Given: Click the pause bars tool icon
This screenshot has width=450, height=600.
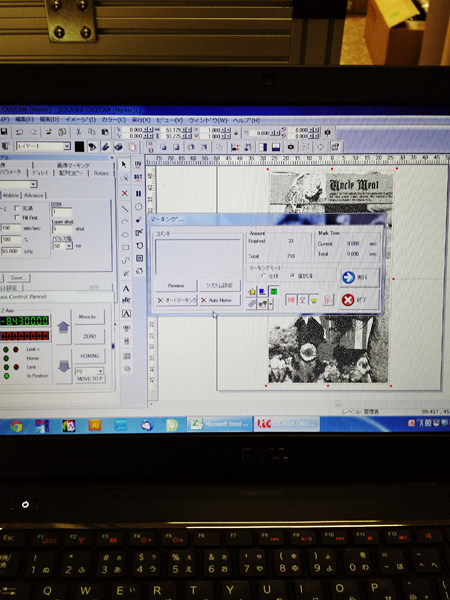Looking at the screenshot, I should point(139,194).
